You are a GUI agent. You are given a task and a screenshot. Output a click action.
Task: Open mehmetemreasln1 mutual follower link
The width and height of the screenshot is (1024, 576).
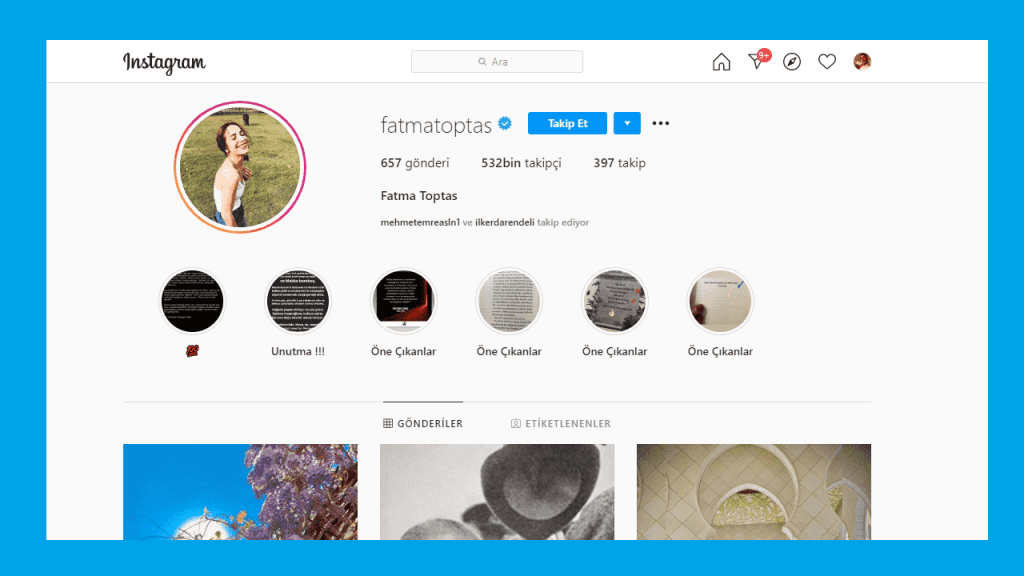(x=420, y=223)
